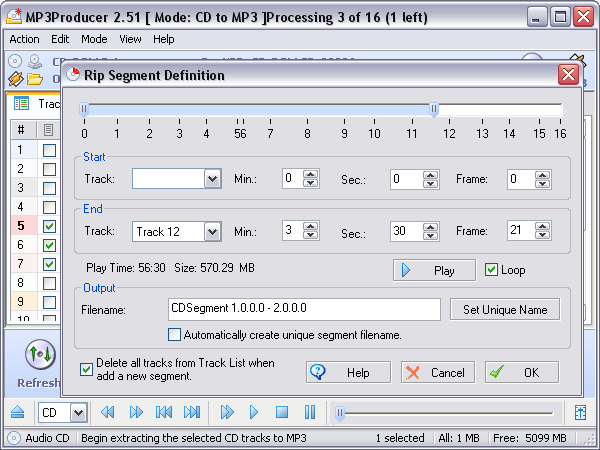600x450 pixels.
Task: Uncheck Delete all tracks from Track List
Action: (x=86, y=370)
